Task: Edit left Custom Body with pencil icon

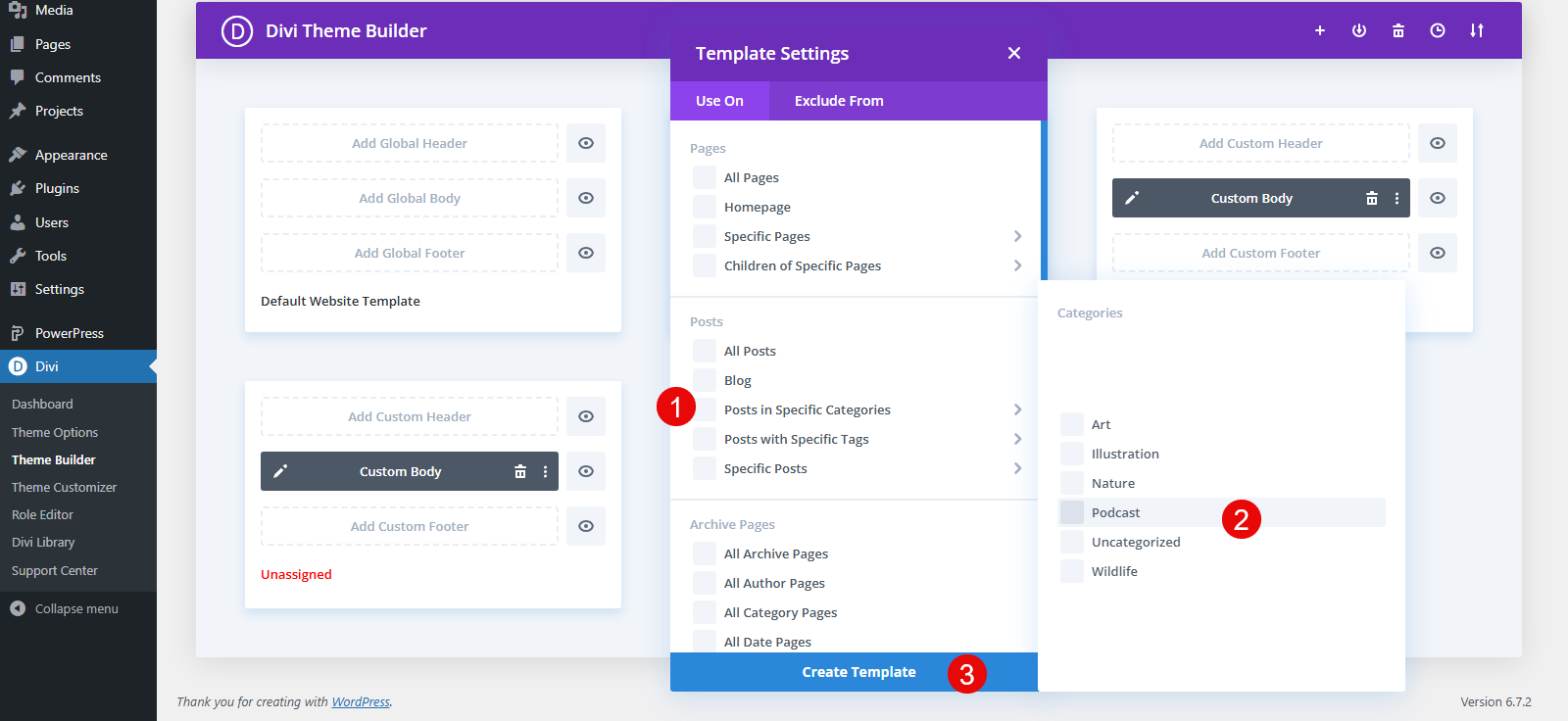Action: [x=280, y=471]
